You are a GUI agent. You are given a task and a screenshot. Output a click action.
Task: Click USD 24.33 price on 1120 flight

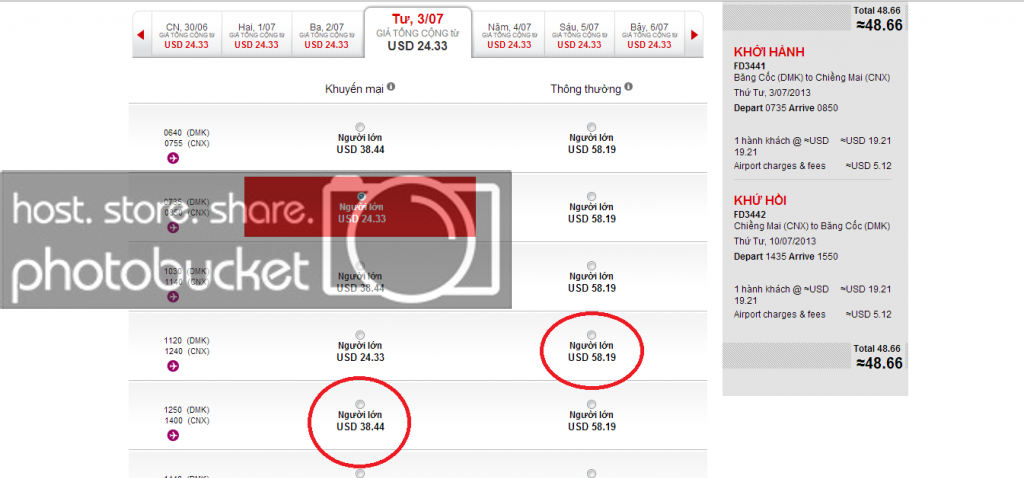(x=360, y=357)
